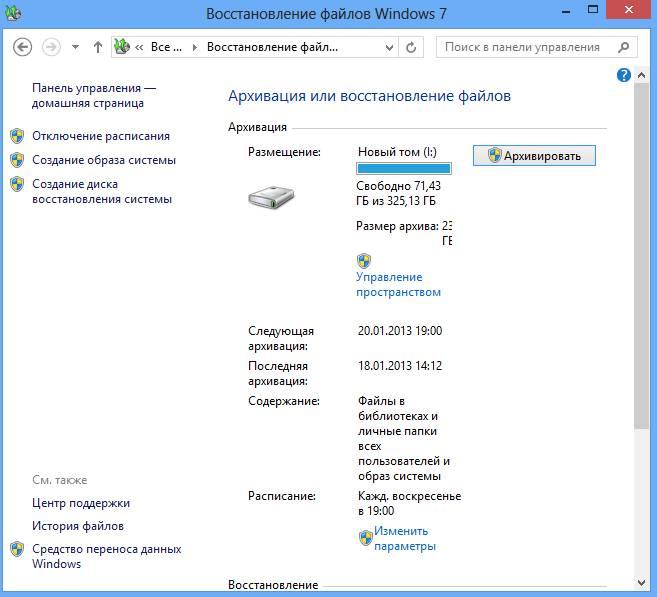657x597 pixels.
Task: Click the text 'Новый том (I:)'
Action: tap(397, 152)
